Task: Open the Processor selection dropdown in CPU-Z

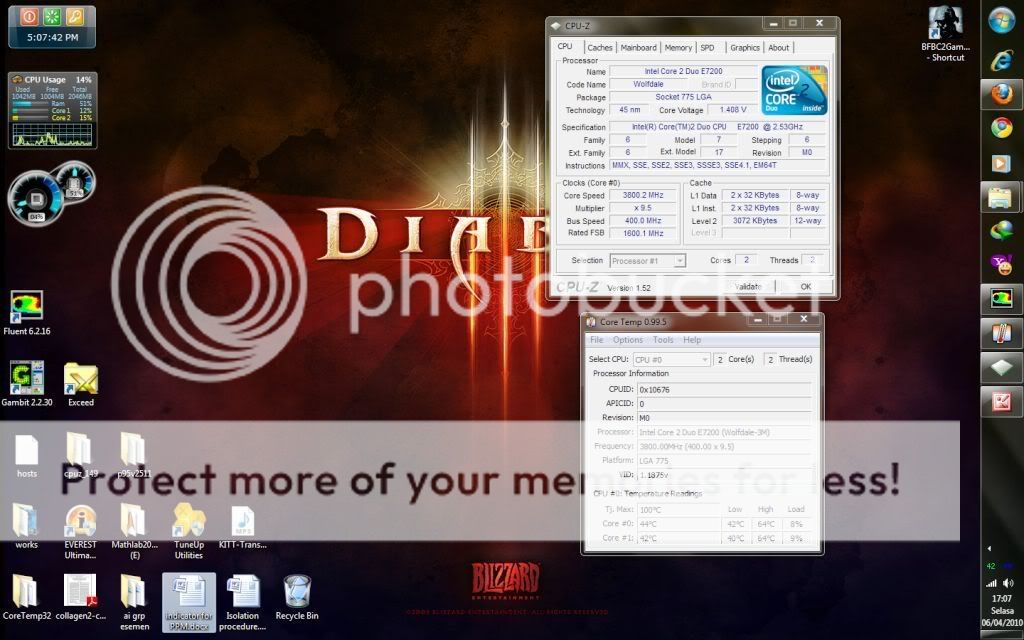Action: pyautogui.click(x=680, y=261)
